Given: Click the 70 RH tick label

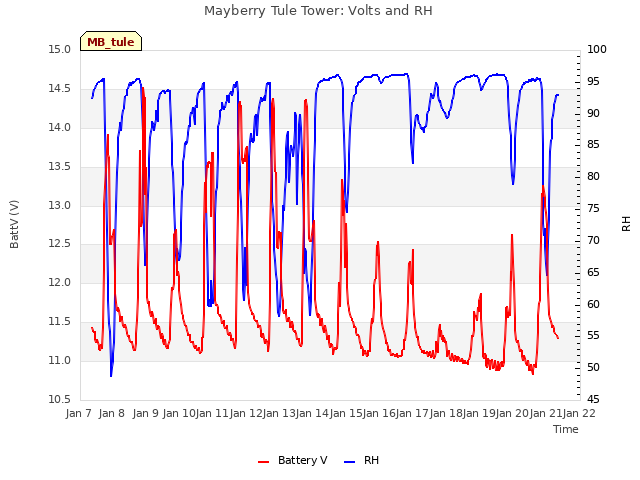Looking at the screenshot, I should (593, 240).
